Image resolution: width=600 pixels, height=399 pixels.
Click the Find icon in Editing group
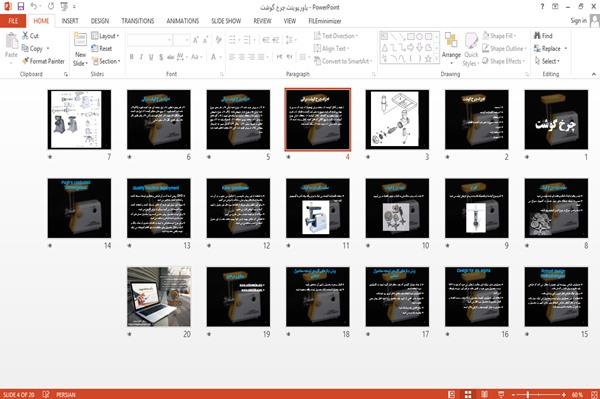(x=538, y=36)
